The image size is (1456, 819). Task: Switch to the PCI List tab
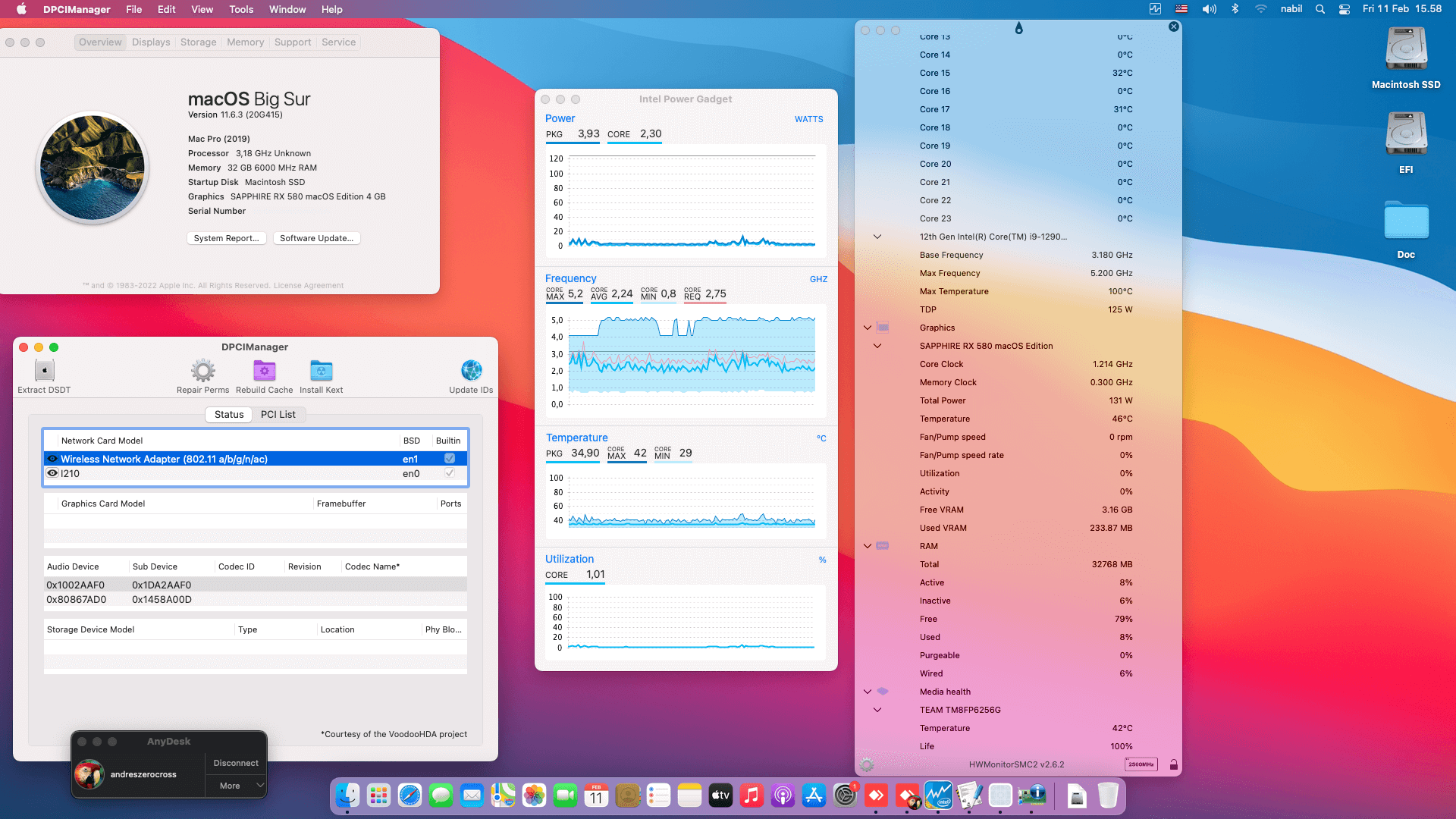(278, 415)
